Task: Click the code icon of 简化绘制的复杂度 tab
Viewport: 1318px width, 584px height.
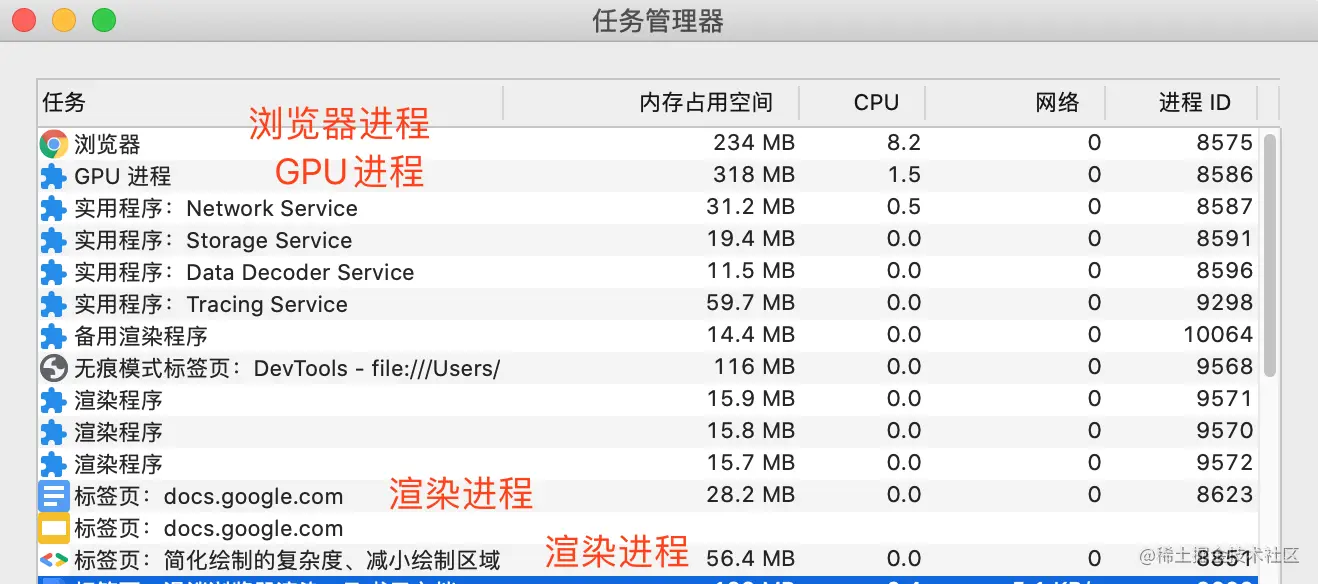Action: (x=53, y=560)
